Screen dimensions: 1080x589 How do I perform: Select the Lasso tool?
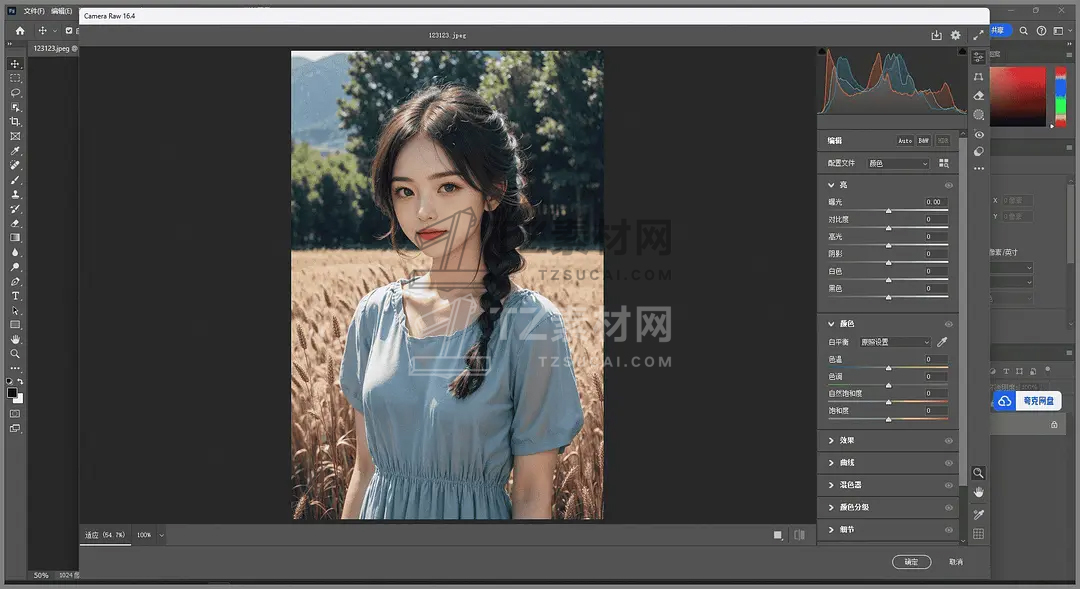point(15,92)
